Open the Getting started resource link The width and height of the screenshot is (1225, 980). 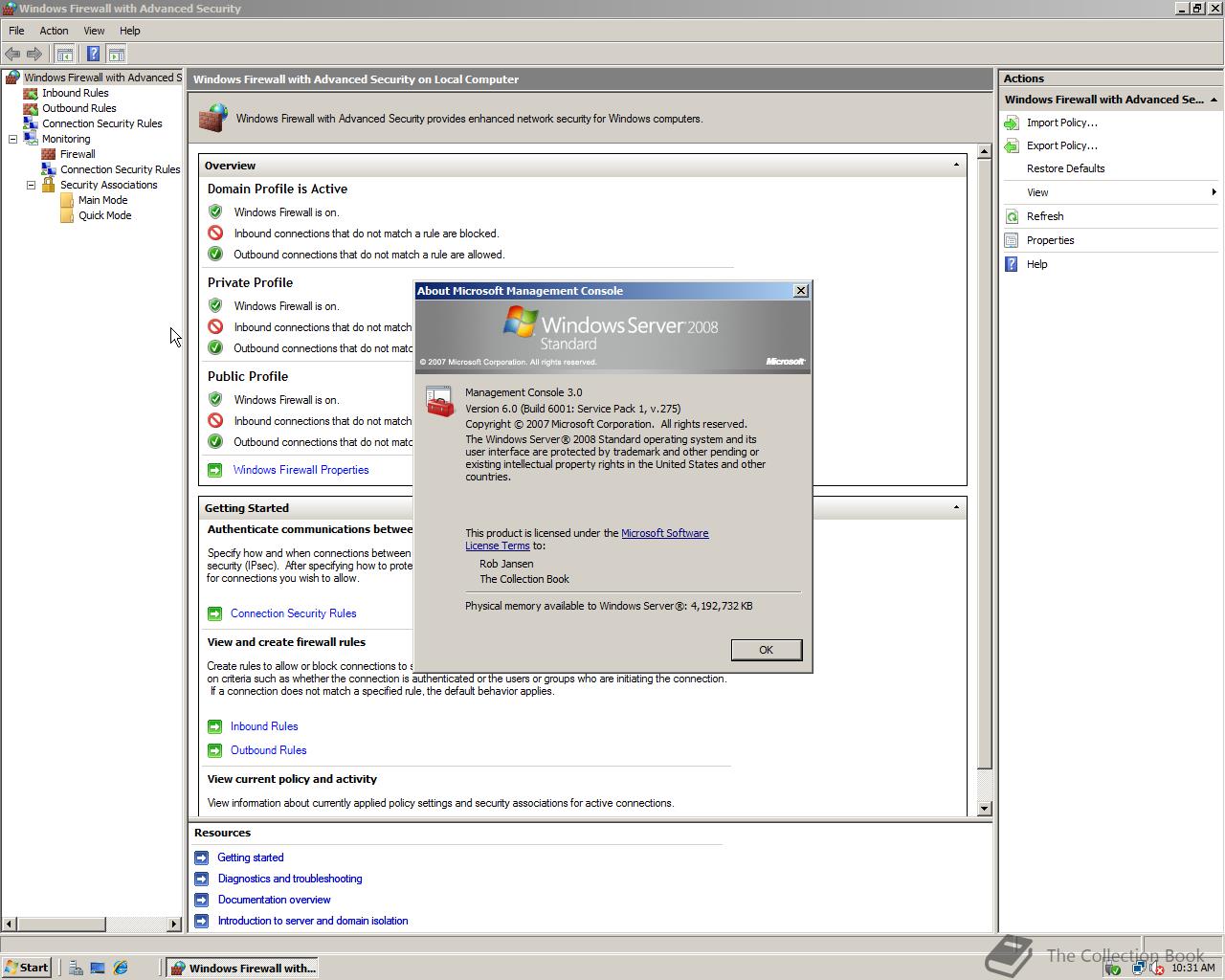tap(250, 857)
